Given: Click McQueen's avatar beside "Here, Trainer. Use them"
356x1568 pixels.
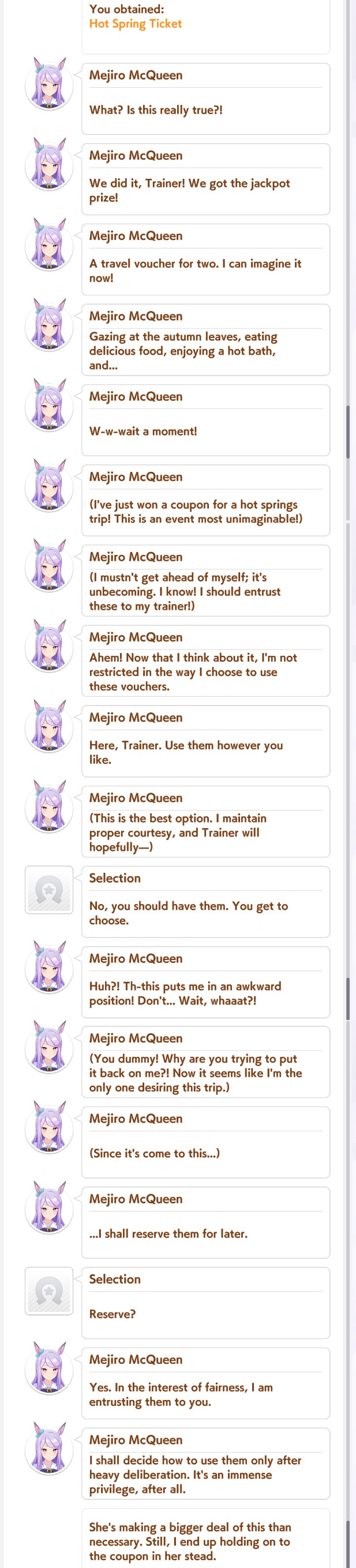Looking at the screenshot, I should point(48,727).
